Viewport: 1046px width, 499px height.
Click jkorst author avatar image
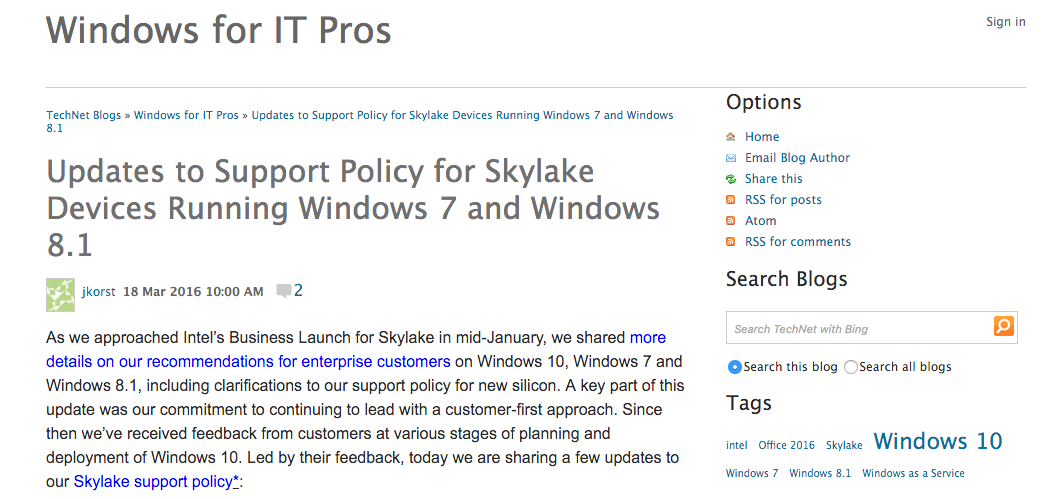pyautogui.click(x=60, y=294)
